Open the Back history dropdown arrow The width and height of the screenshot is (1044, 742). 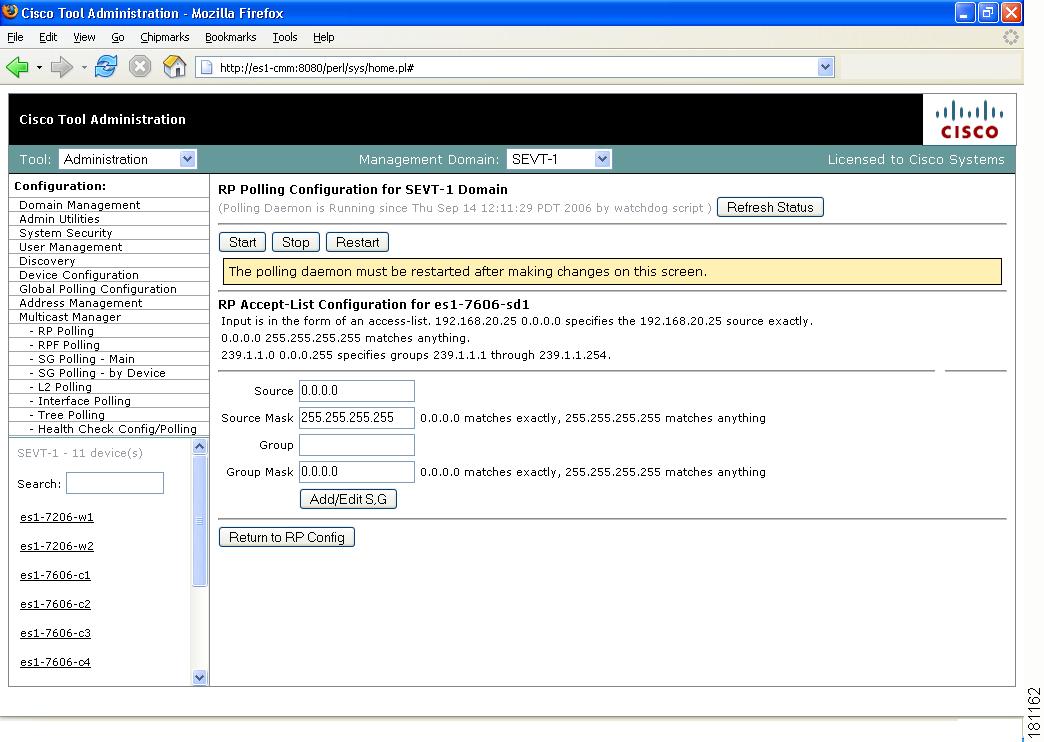[x=39, y=67]
